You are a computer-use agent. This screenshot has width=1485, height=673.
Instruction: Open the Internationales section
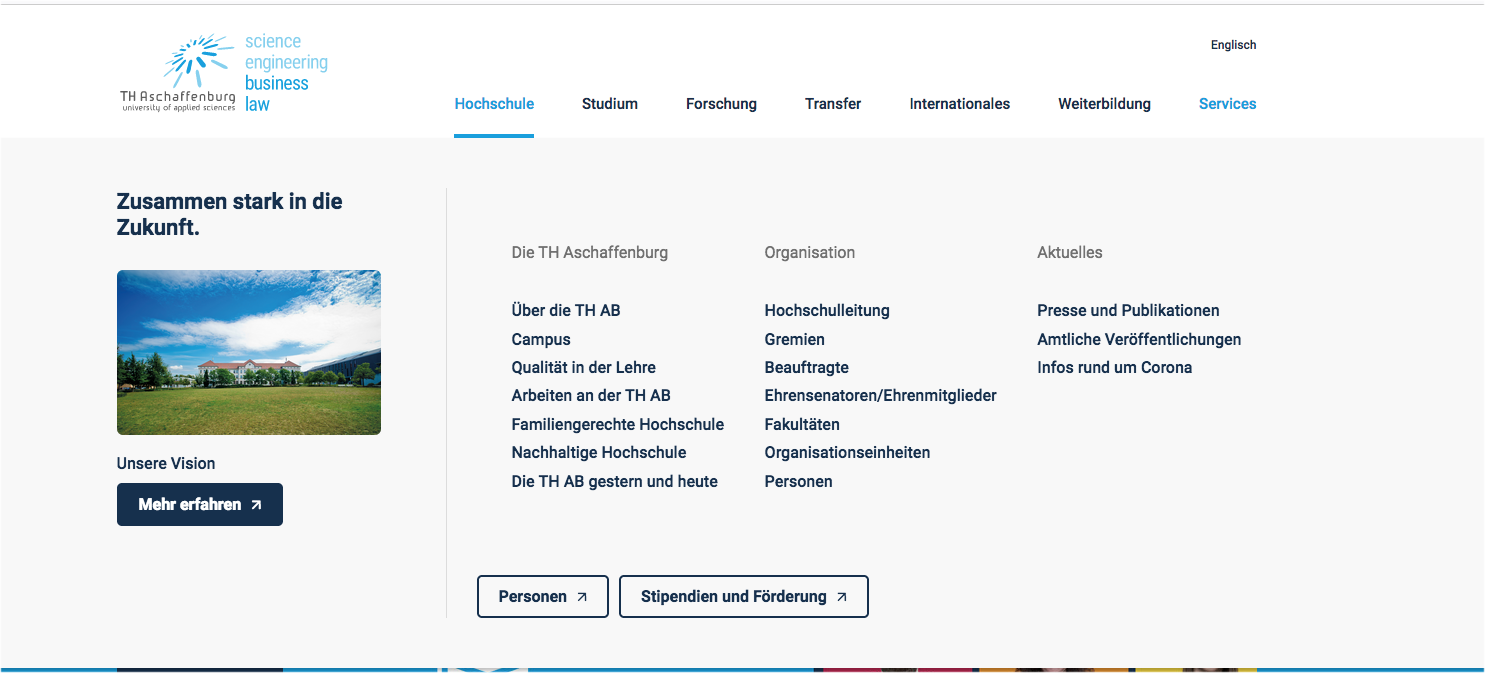click(x=959, y=103)
